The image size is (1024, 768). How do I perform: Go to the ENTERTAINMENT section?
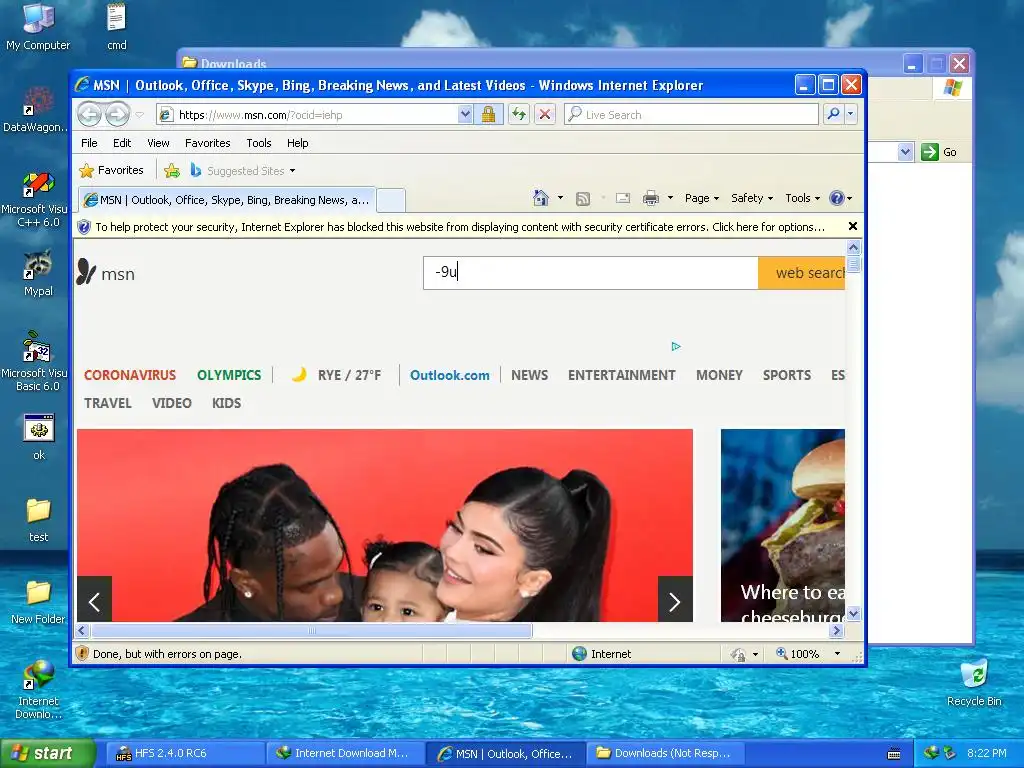click(x=622, y=376)
